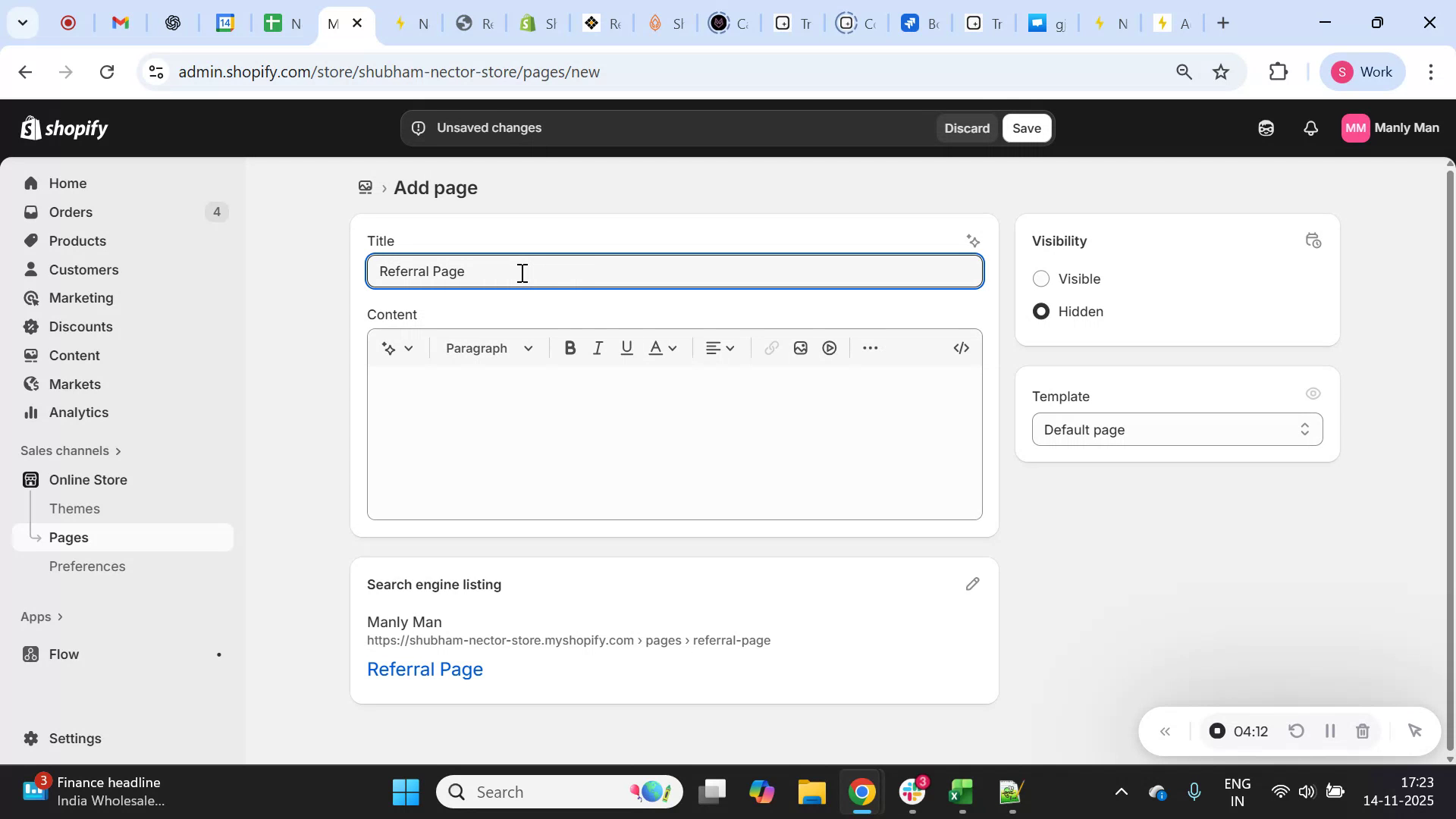Open Themes under Online Store

click(x=74, y=508)
